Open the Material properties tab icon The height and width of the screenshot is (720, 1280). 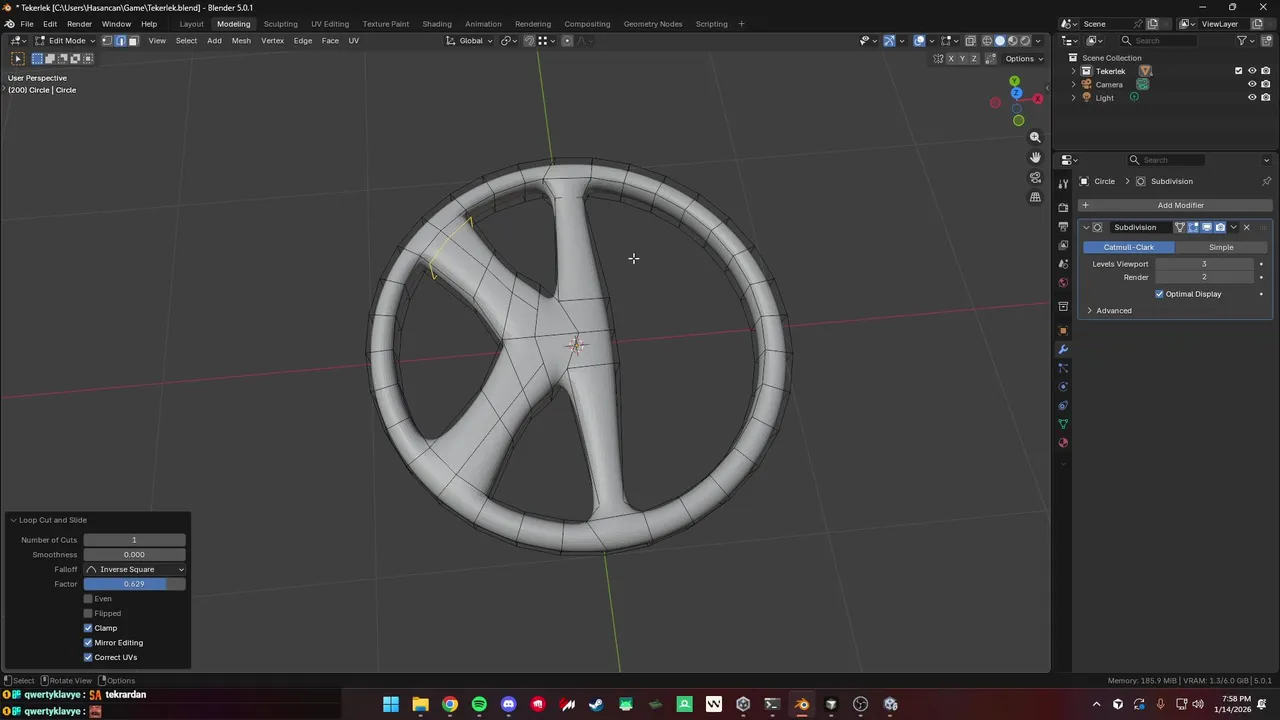coord(1063,442)
